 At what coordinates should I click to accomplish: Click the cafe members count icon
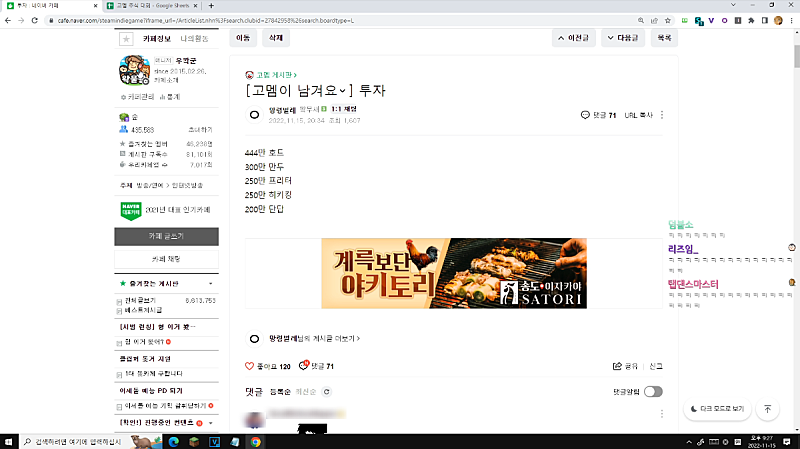point(123,130)
